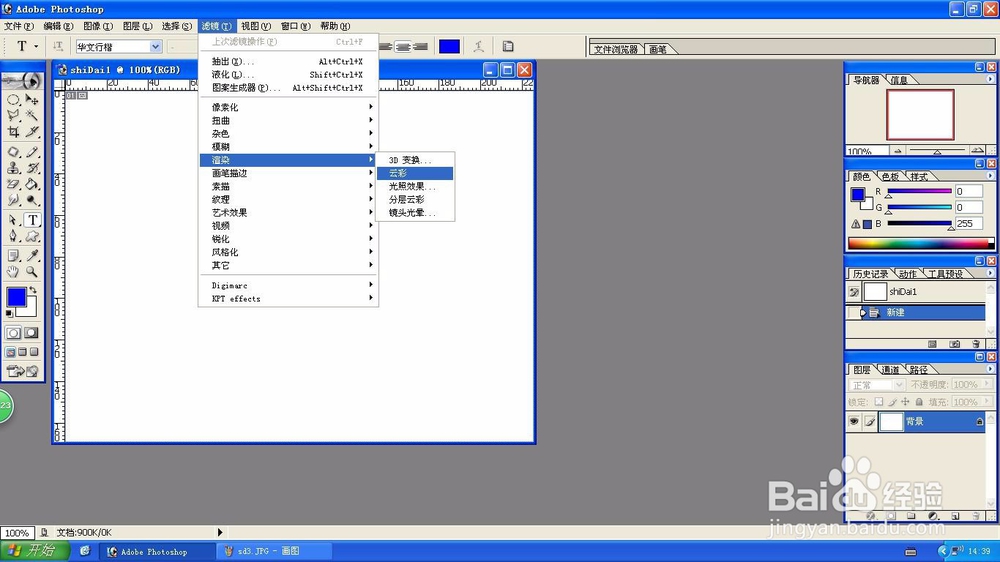Select the Pen tool
The image size is (1000, 562).
point(13,236)
